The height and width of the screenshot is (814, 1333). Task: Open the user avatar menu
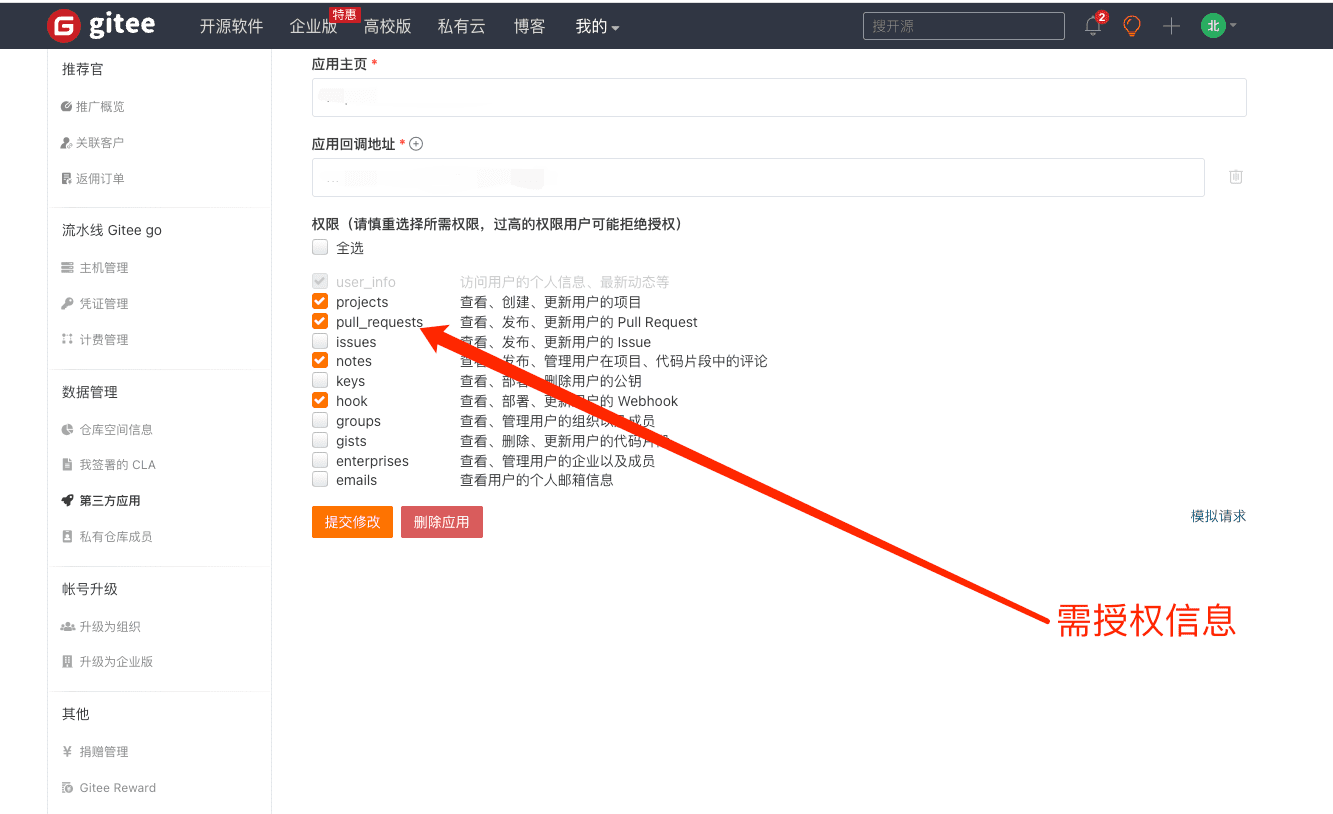1218,26
